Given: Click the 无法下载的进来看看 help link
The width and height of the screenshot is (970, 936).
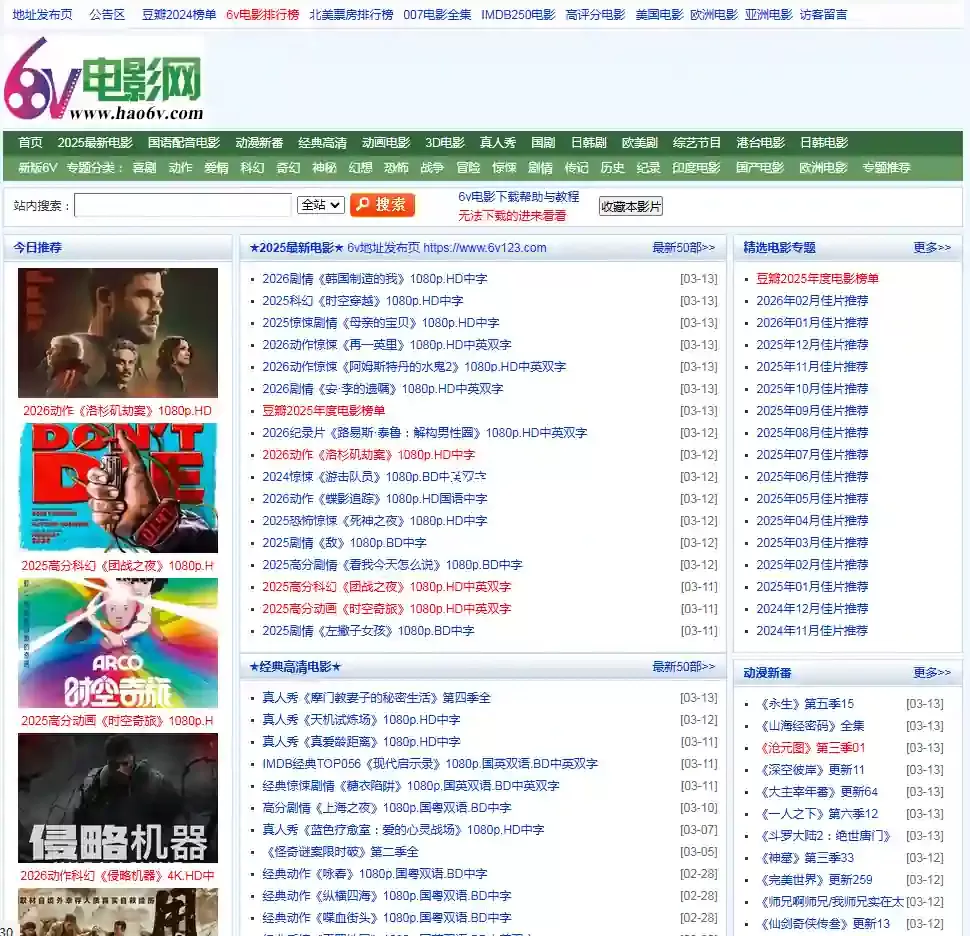Looking at the screenshot, I should 512,215.
